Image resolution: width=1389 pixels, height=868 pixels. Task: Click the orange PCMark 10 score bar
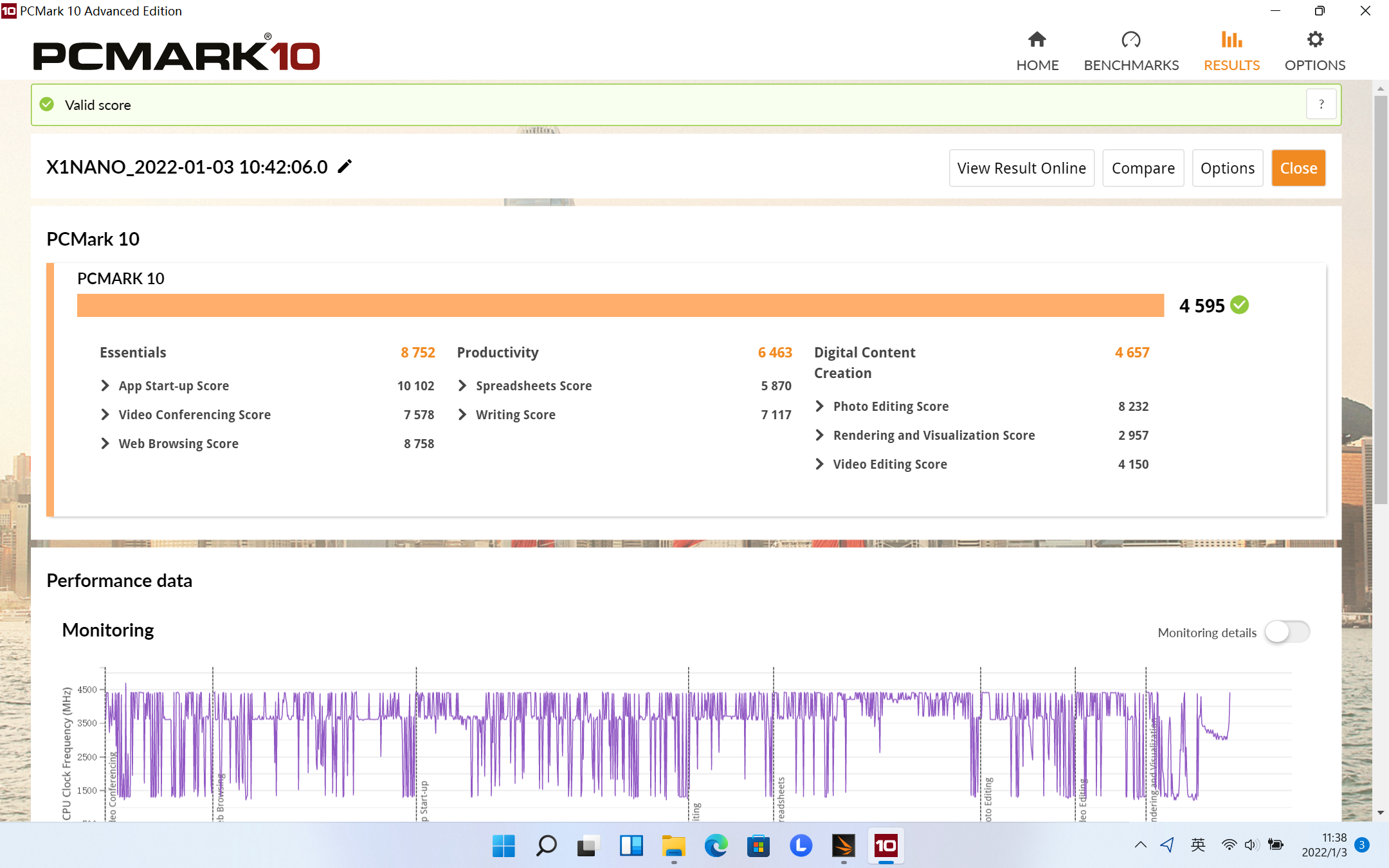click(x=621, y=305)
